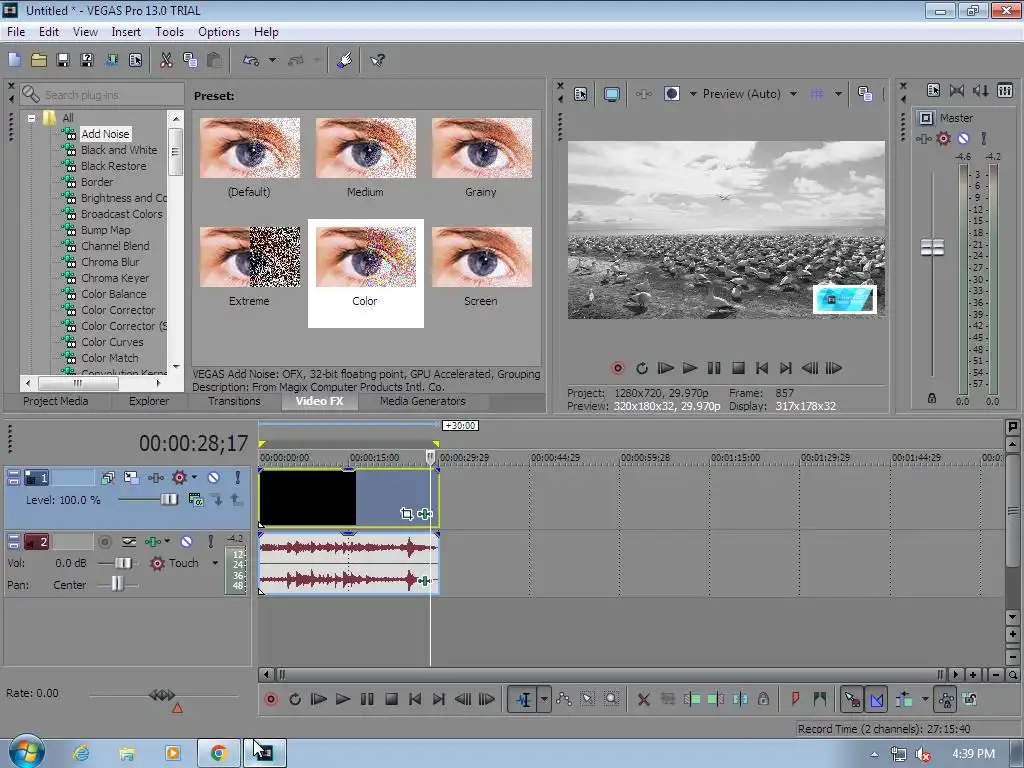Click the track 1 Level slider
Image resolution: width=1024 pixels, height=768 pixels.
point(169,500)
